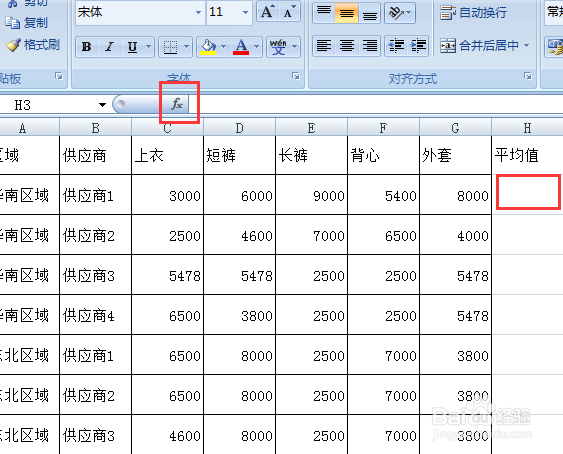Viewport: 563px width, 454px height.
Task: Align text to vertical middle
Action: tap(346, 13)
